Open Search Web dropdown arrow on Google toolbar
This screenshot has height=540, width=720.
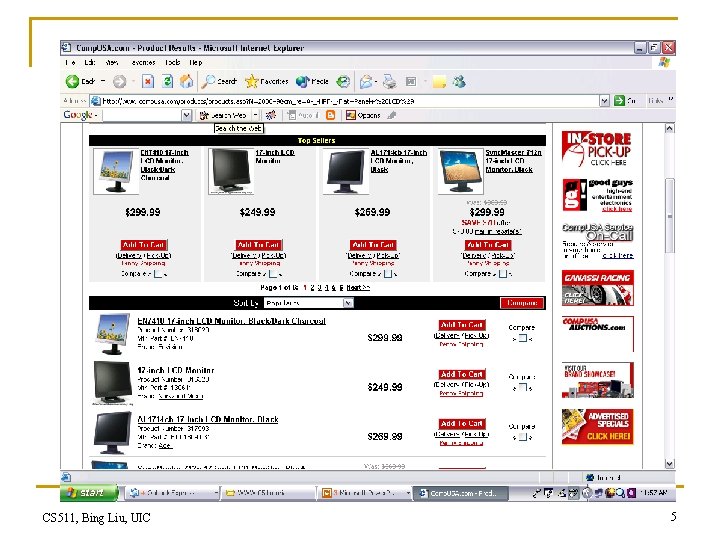[256, 115]
